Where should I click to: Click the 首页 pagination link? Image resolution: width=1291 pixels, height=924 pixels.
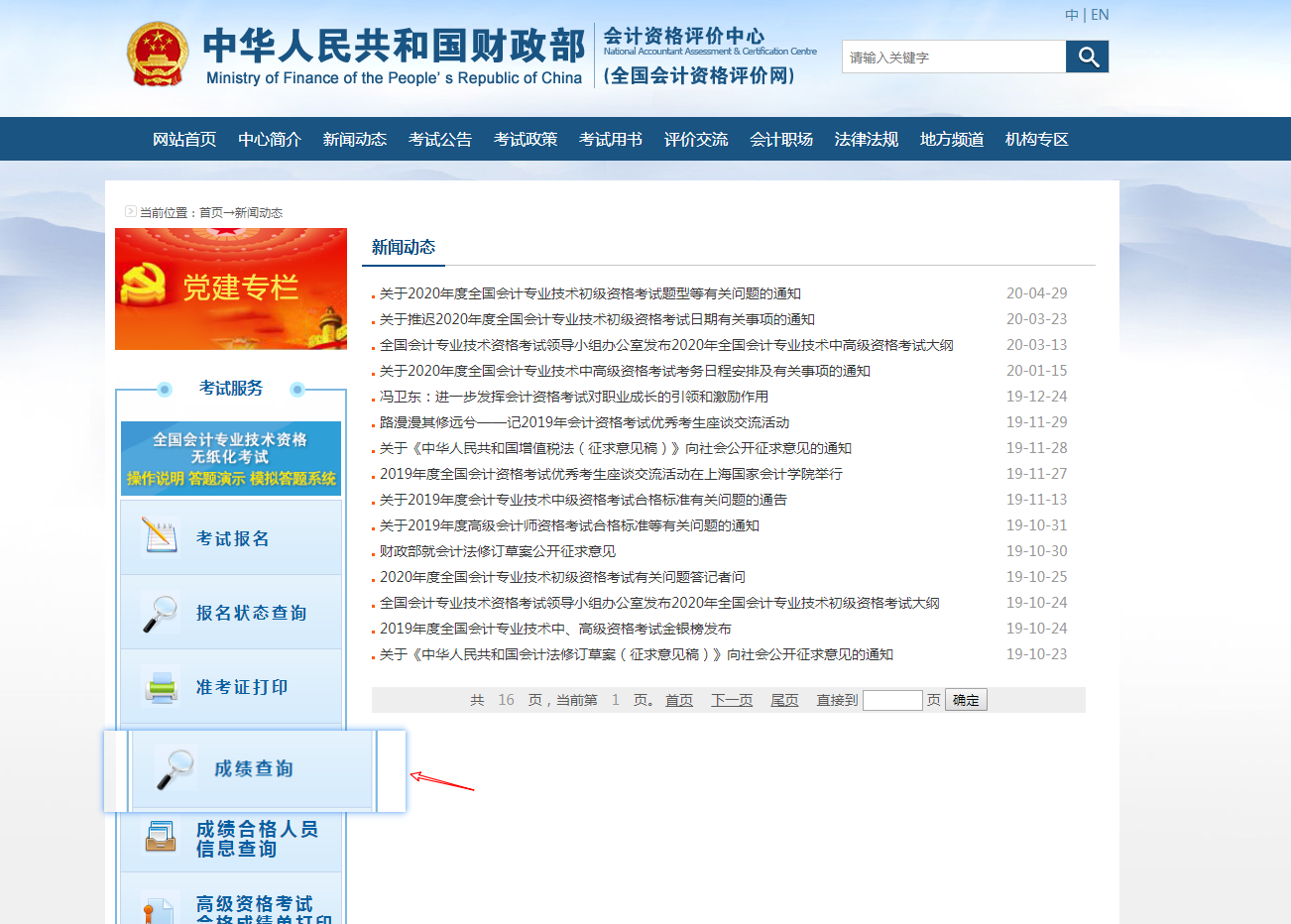[x=679, y=700]
